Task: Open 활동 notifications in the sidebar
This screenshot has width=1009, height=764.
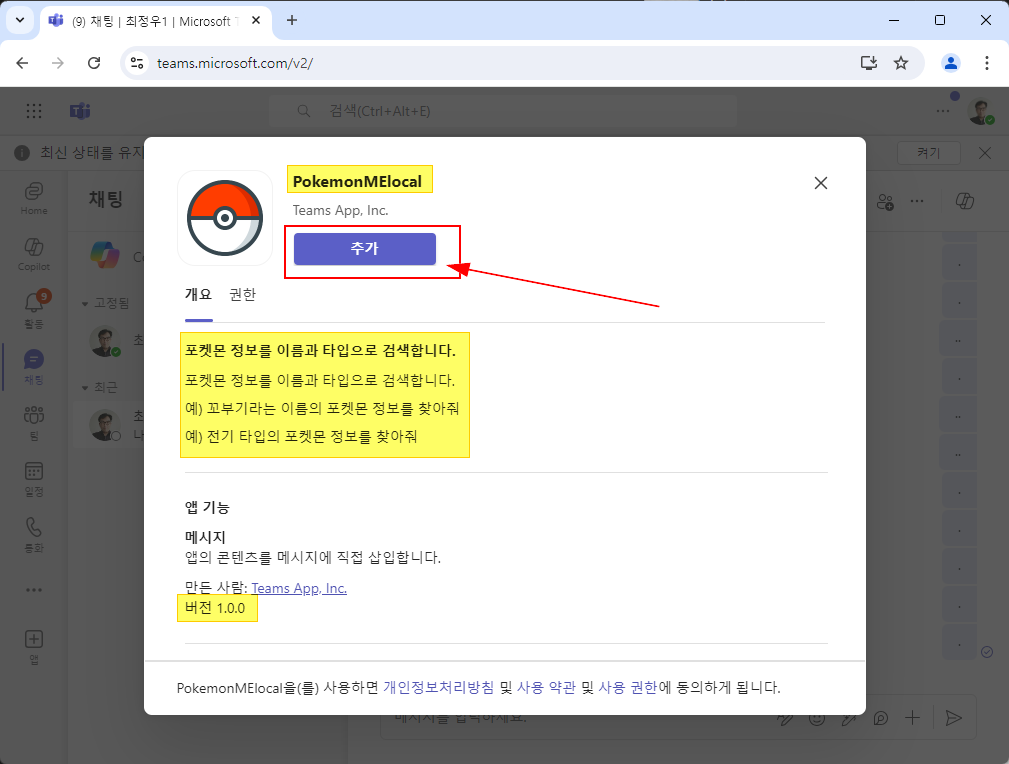Action: point(33,310)
